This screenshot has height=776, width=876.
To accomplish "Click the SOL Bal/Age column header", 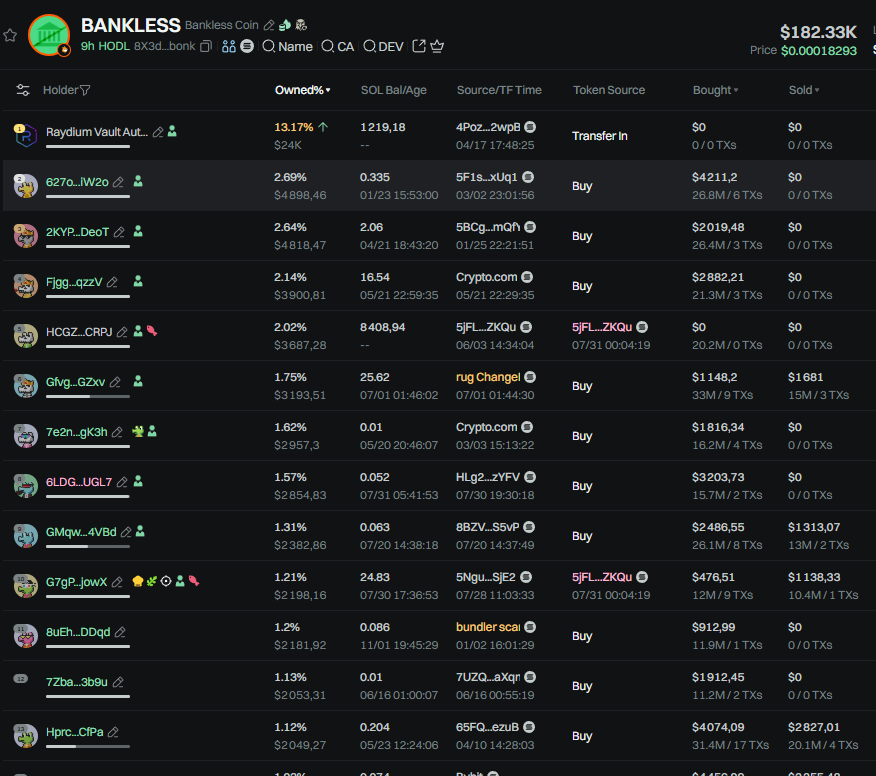I will 393,90.
